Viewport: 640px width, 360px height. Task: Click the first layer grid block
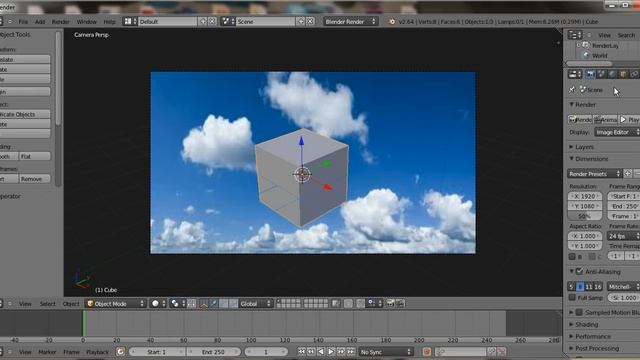(289, 304)
